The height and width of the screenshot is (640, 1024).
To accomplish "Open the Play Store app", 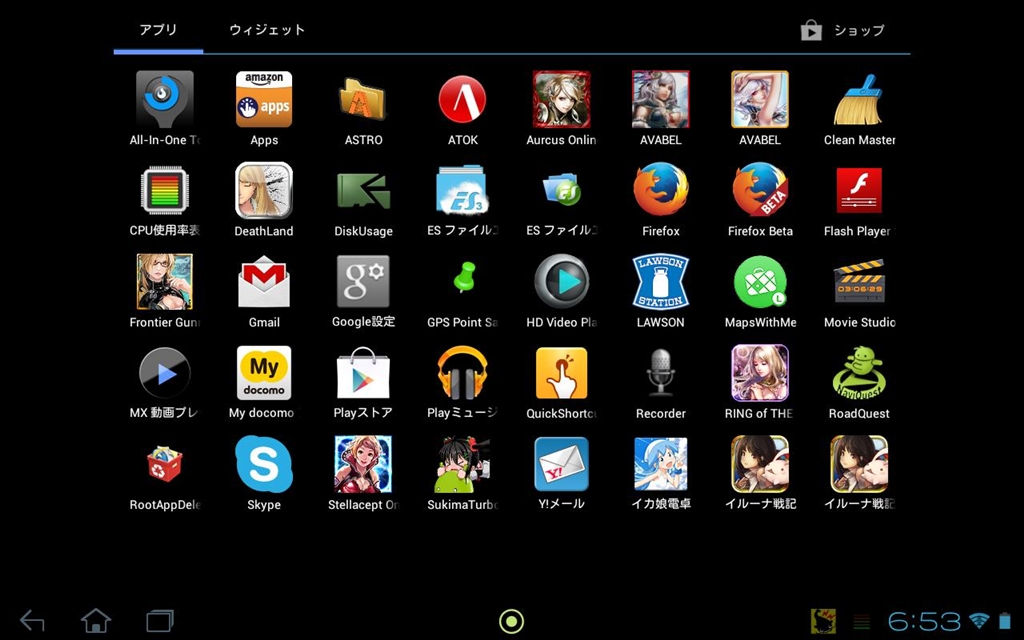I will click(x=363, y=373).
